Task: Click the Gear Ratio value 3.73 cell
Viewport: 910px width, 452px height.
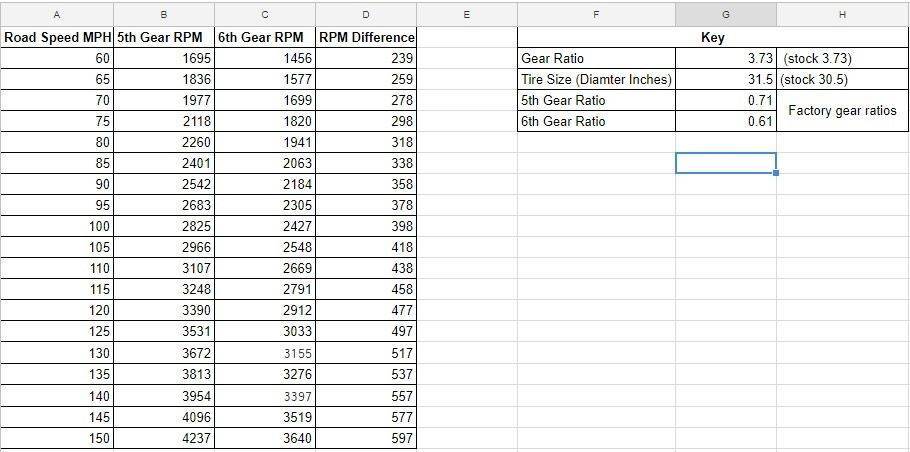Action: (726, 58)
